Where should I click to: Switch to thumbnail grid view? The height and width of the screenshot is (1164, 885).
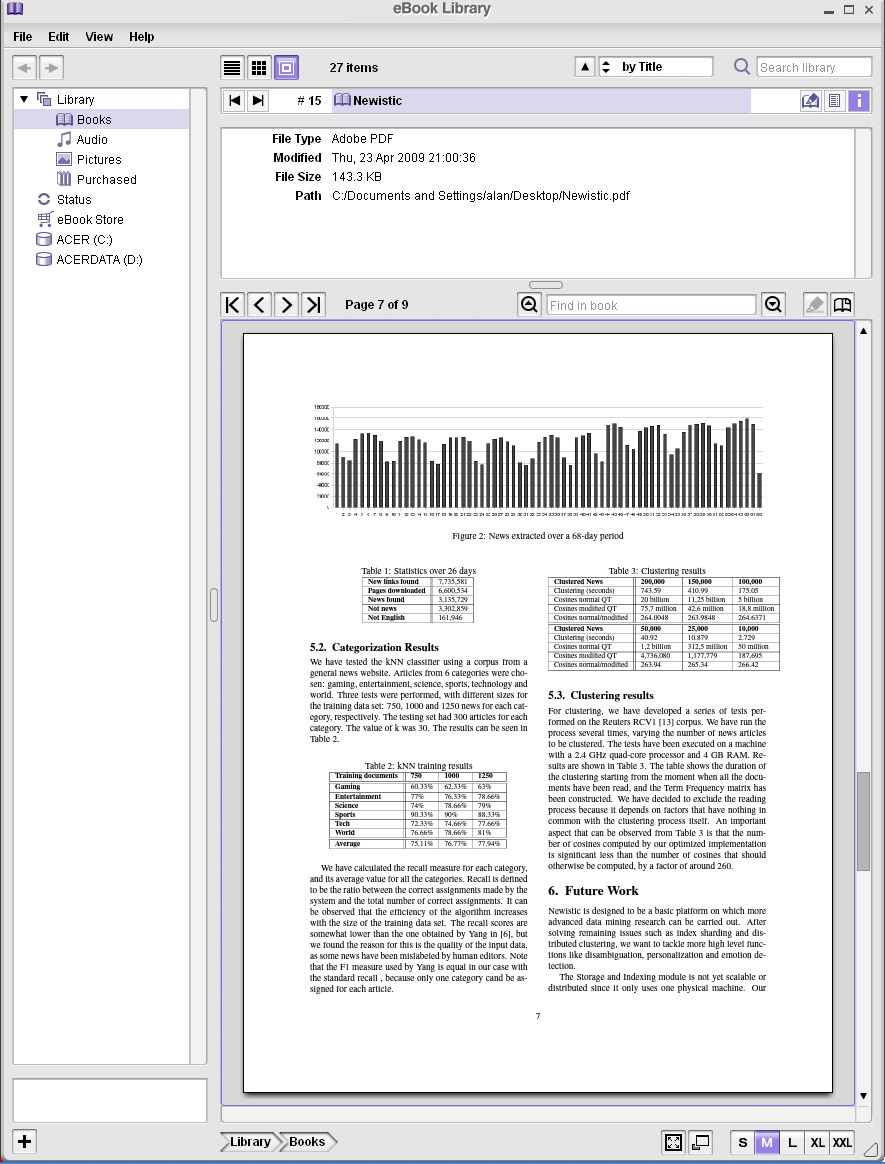point(259,68)
